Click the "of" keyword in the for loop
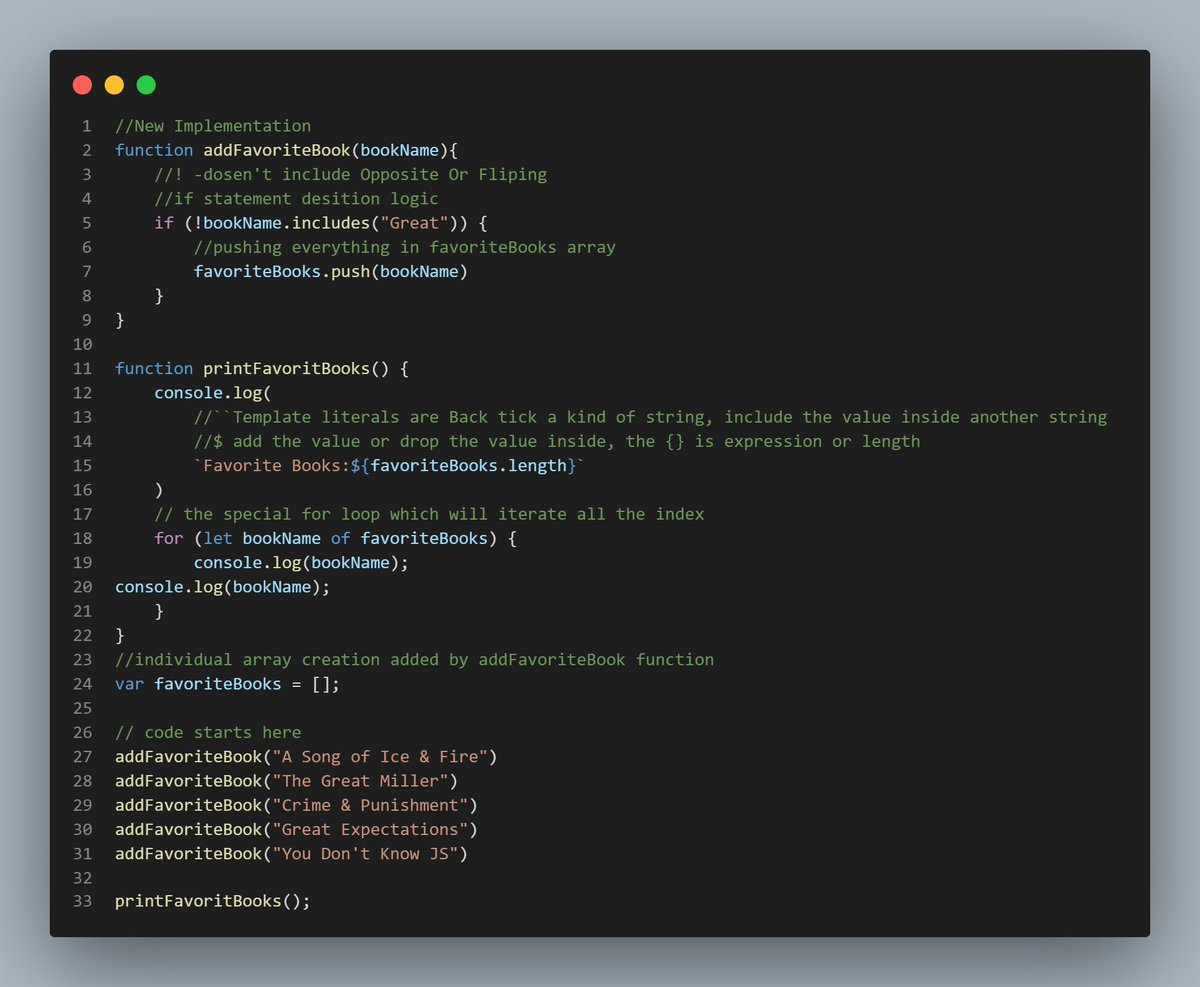 click(341, 538)
